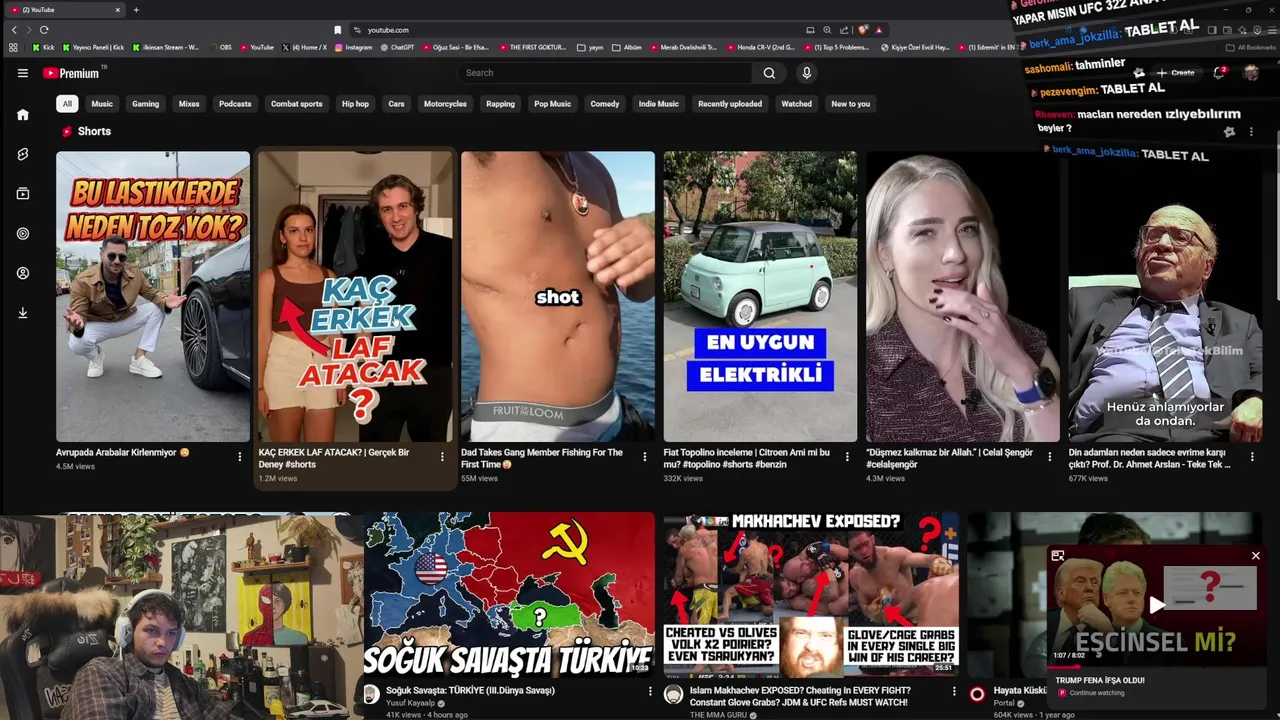The width and height of the screenshot is (1280, 720).
Task: Open options for Dad Takes Gang Member short
Action: click(644, 457)
